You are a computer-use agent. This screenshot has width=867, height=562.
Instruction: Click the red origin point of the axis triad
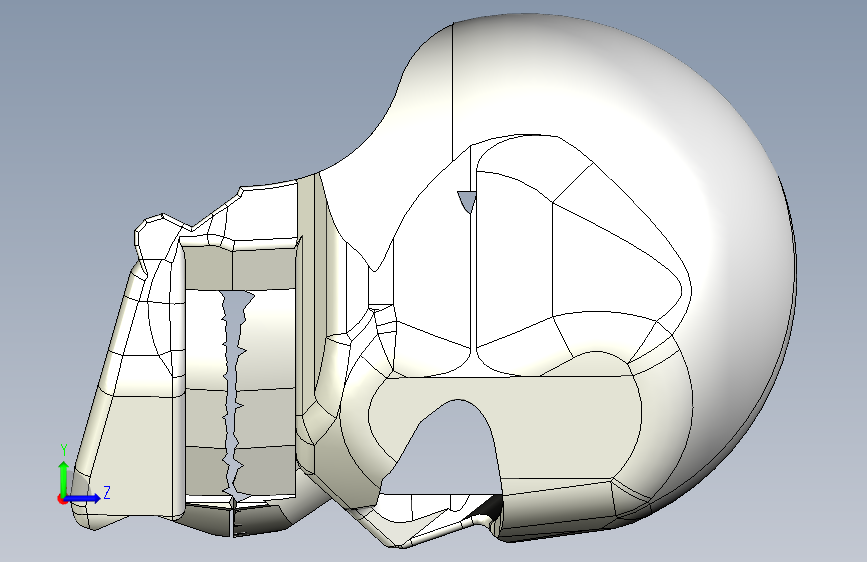pyautogui.click(x=62, y=499)
